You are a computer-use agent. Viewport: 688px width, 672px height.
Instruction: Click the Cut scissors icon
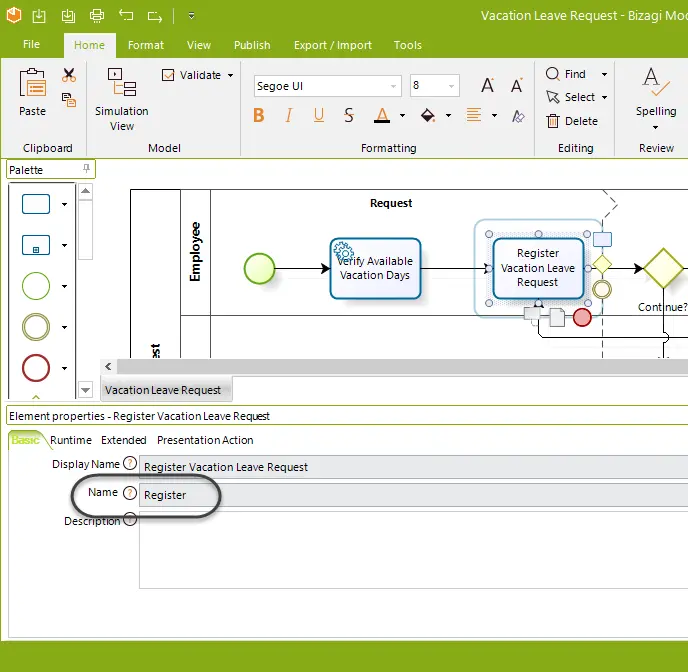(69, 75)
